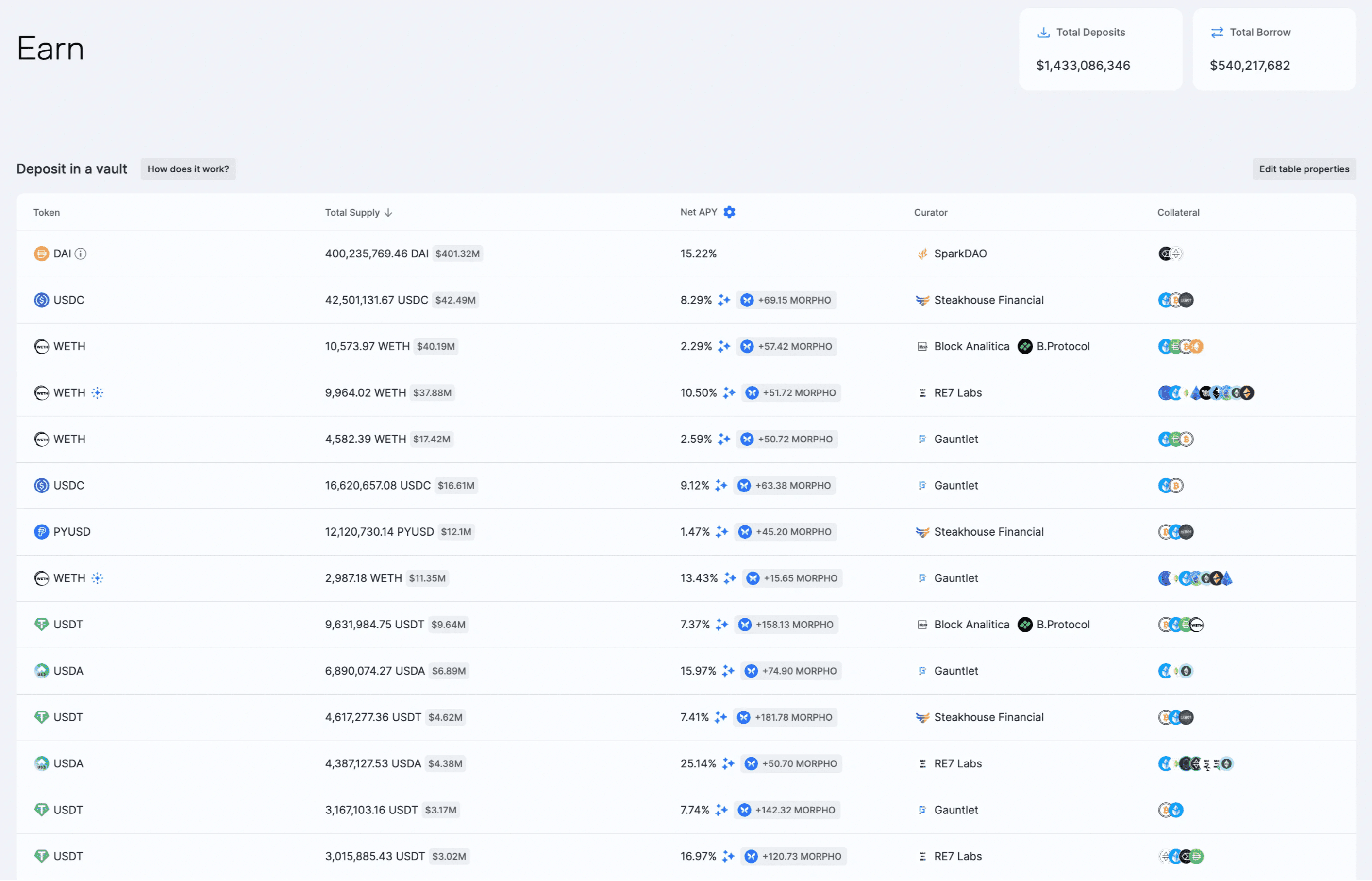Open the 400,235,769.46 DAI vault row
The image size is (1372, 881).
click(x=376, y=254)
